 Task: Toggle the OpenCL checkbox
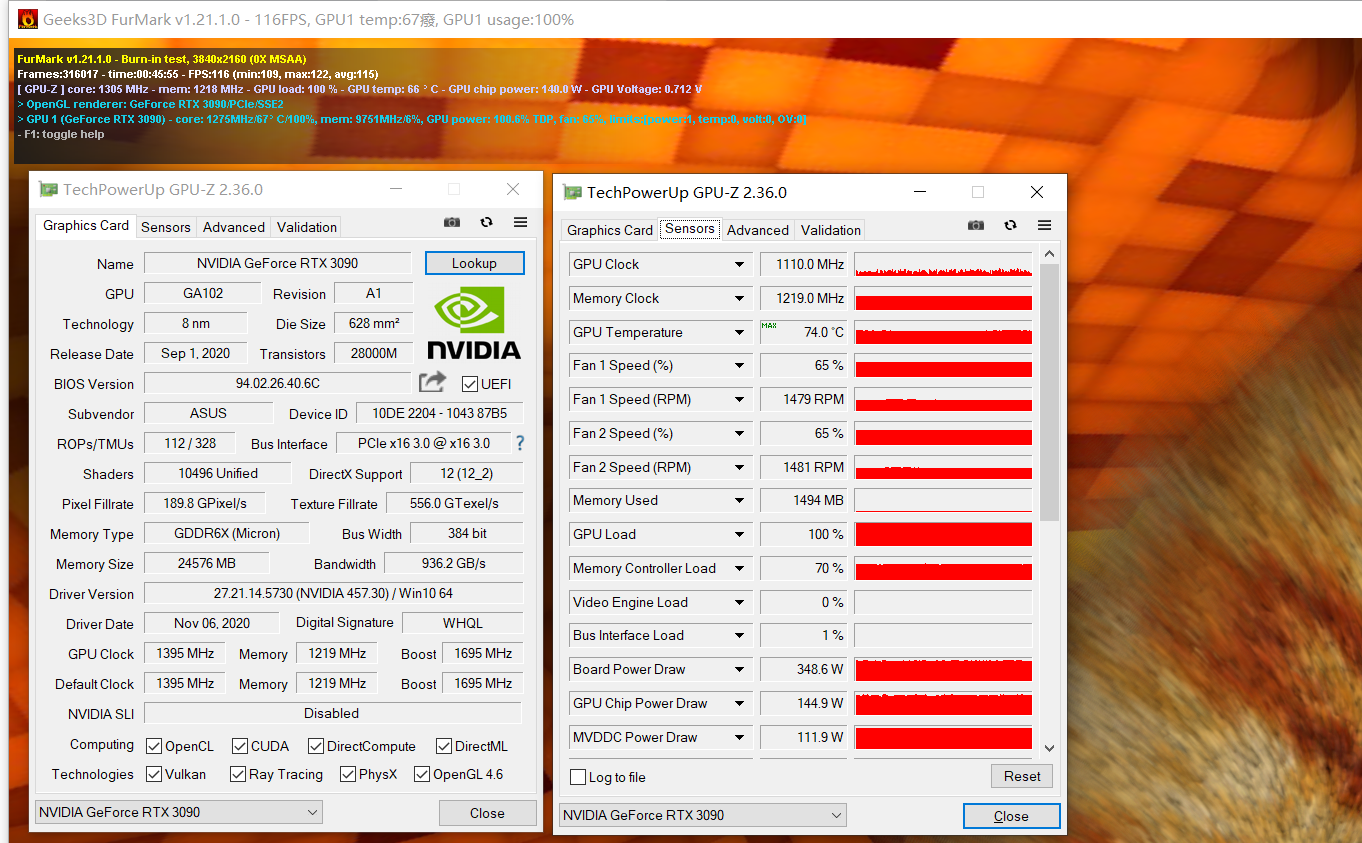pos(154,746)
